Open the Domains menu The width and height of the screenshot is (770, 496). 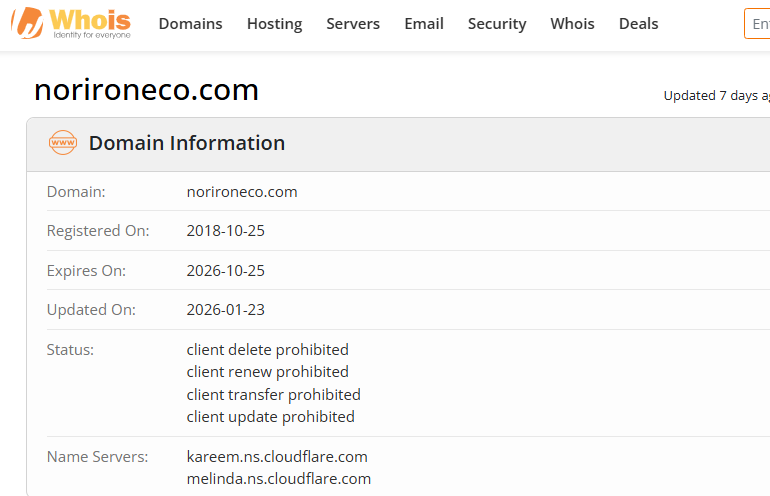click(x=190, y=24)
